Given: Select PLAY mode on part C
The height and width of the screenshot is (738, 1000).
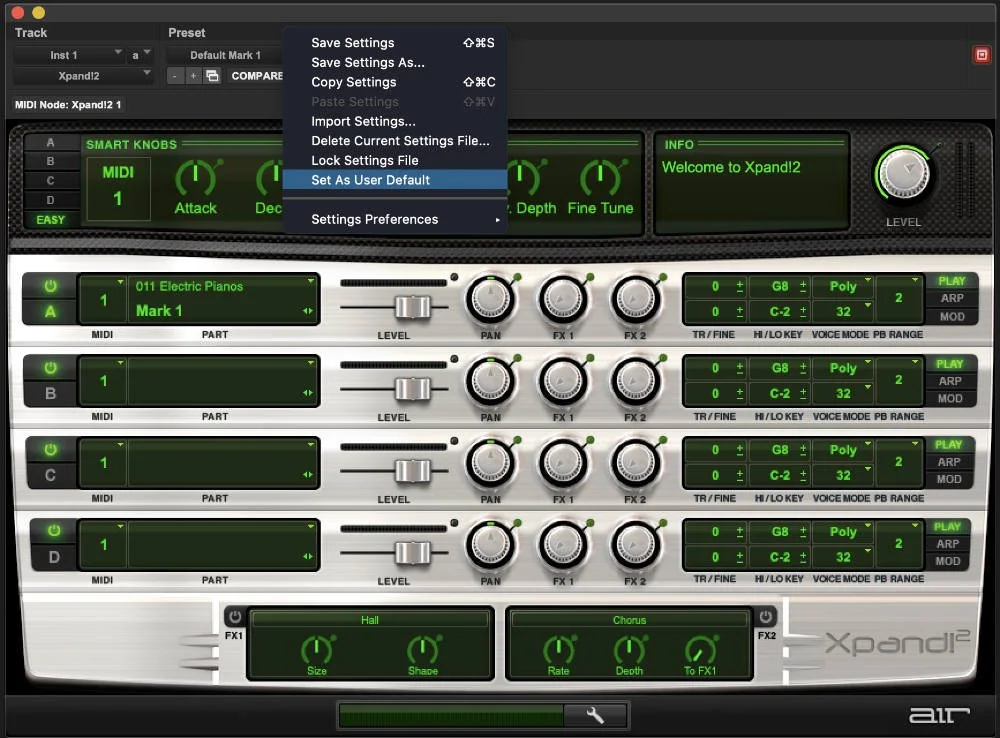Looking at the screenshot, I should coord(948,445).
